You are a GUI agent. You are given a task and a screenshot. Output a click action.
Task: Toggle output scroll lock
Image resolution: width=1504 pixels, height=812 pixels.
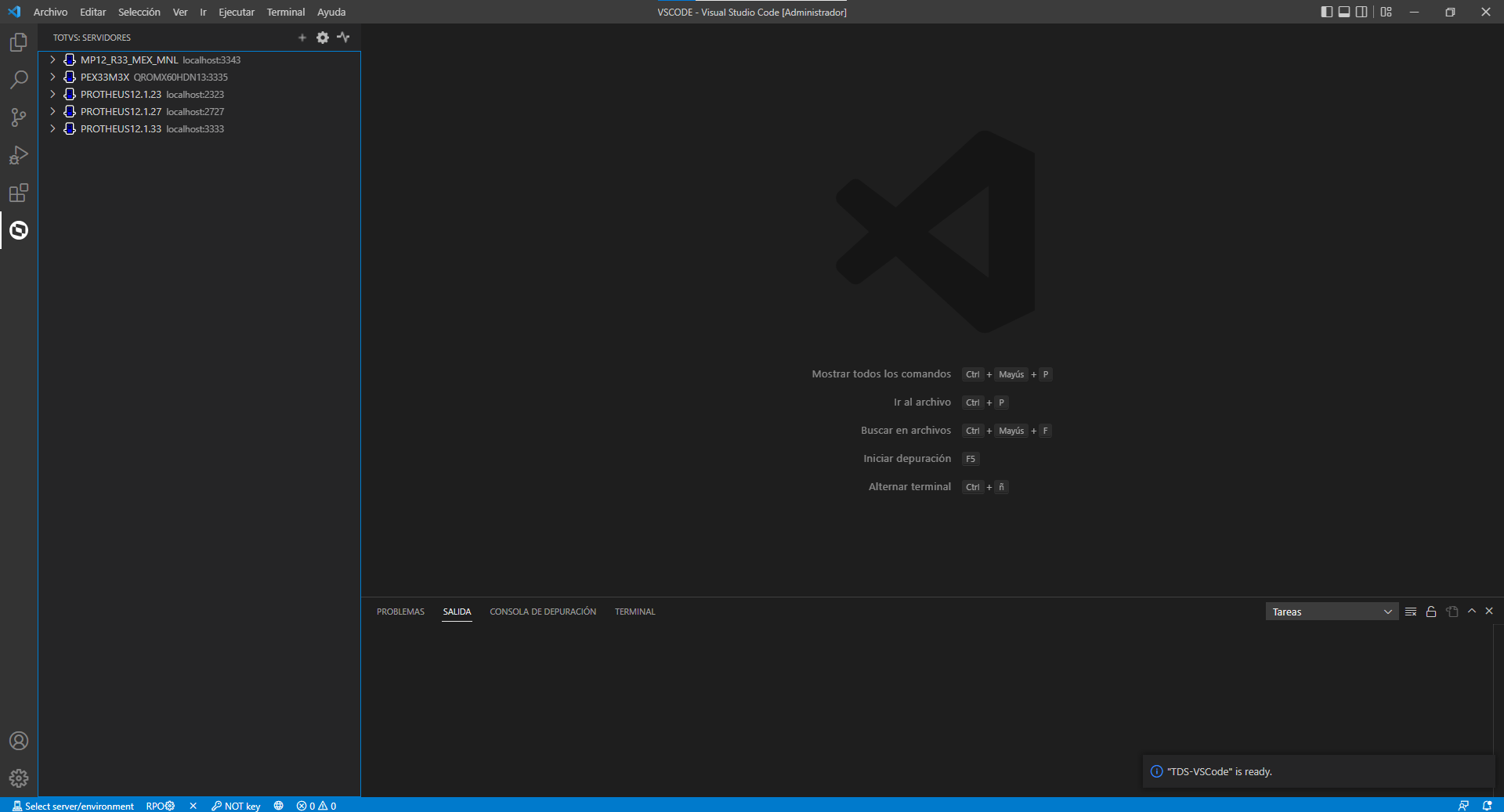[1431, 612]
